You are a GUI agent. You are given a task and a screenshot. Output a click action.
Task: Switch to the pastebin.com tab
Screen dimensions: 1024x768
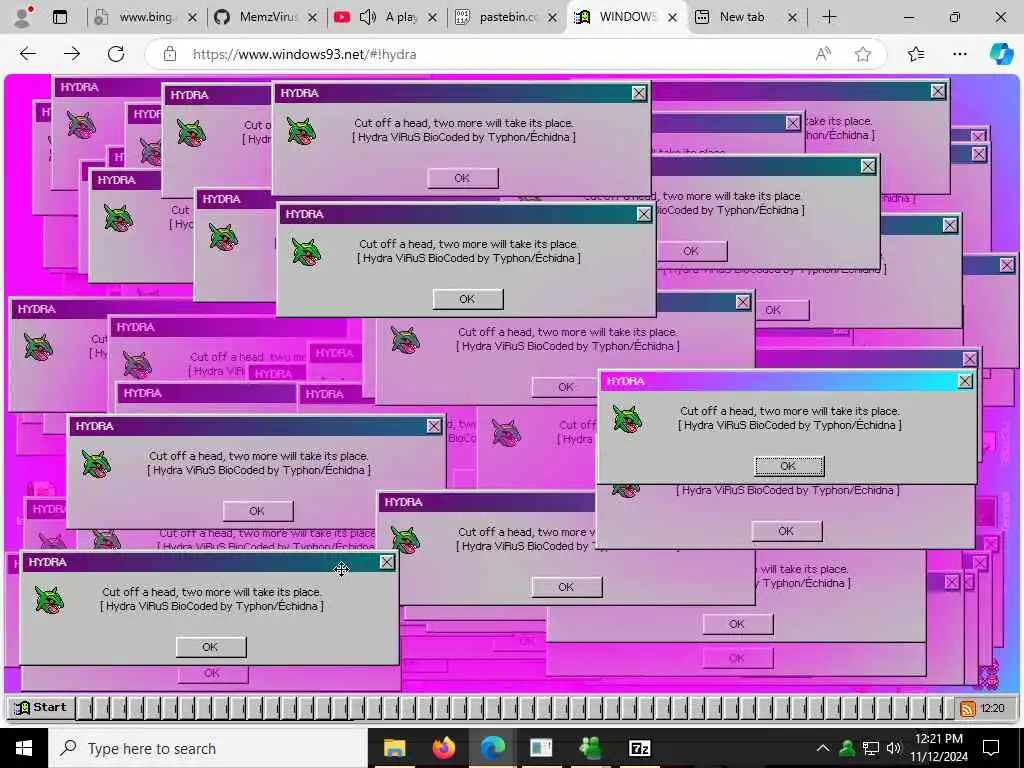click(x=506, y=17)
